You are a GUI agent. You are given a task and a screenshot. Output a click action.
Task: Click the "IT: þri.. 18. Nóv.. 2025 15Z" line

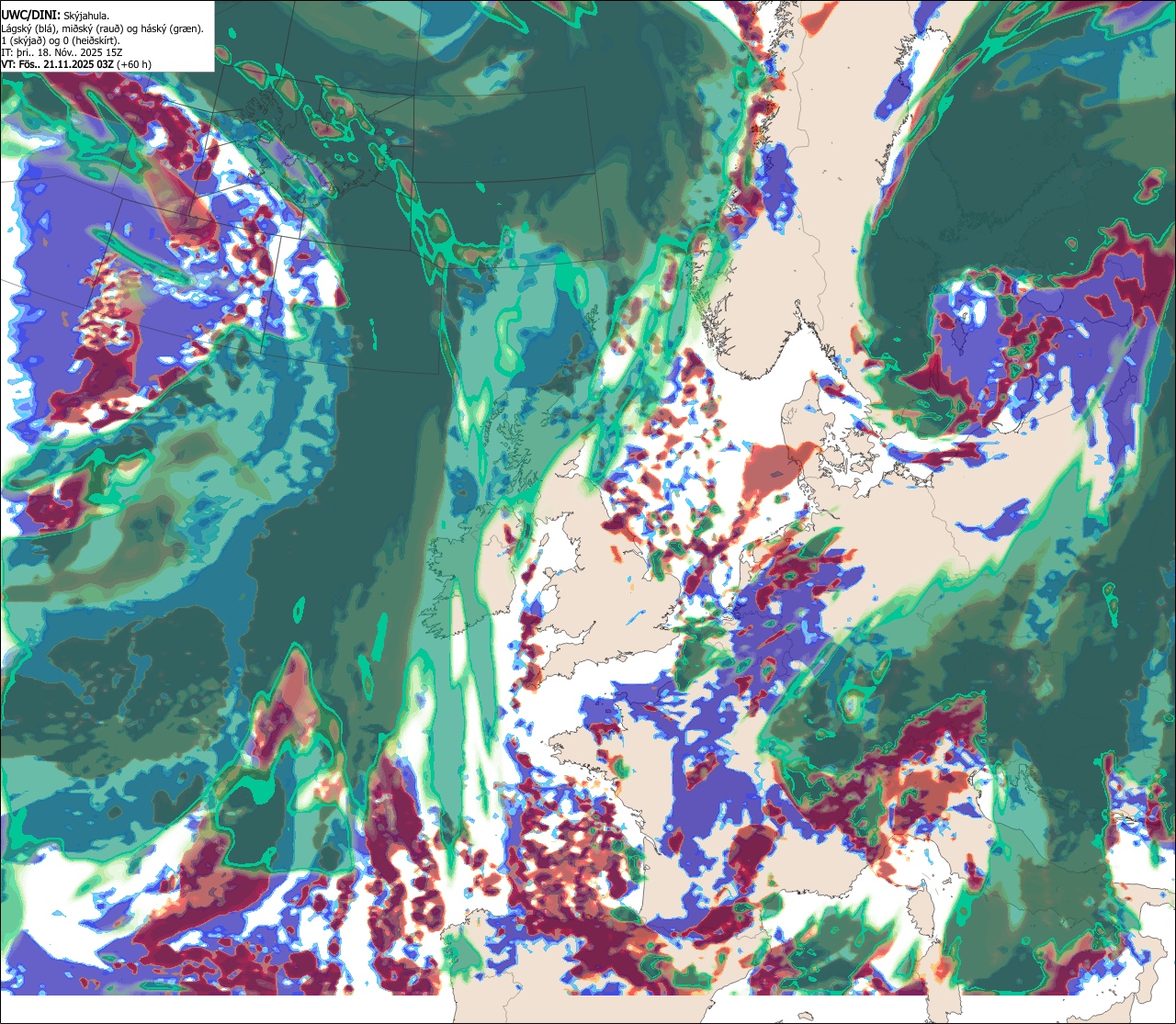(62, 52)
